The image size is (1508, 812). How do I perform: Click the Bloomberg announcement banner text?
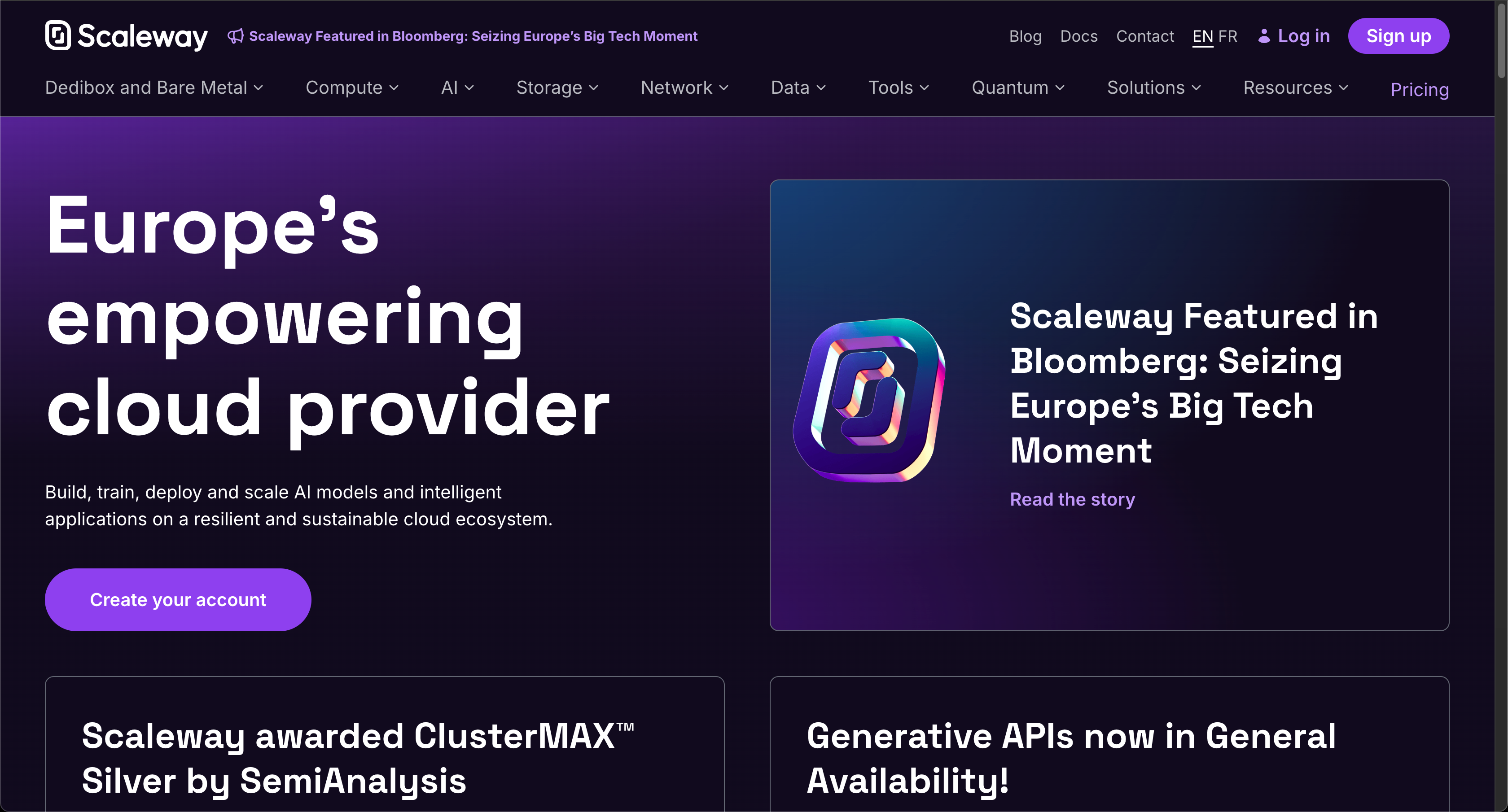pyautogui.click(x=473, y=36)
